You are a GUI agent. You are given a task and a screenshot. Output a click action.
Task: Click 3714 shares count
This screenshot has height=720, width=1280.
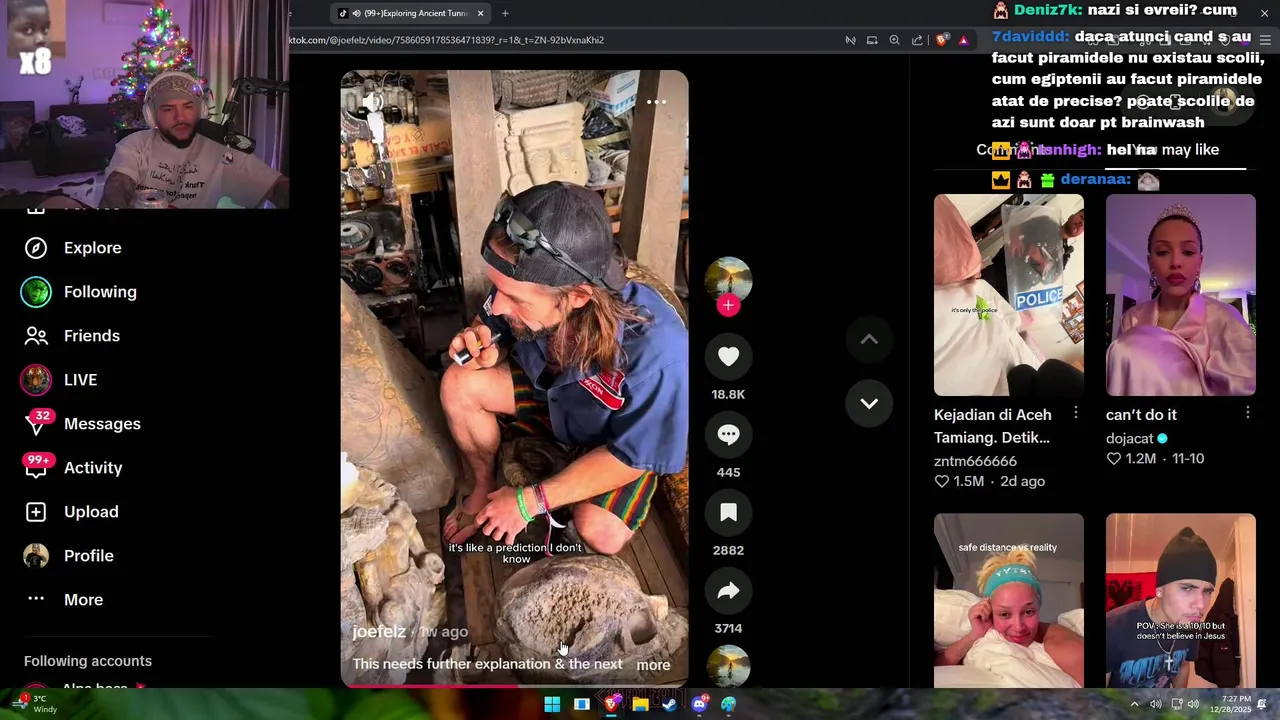(728, 628)
